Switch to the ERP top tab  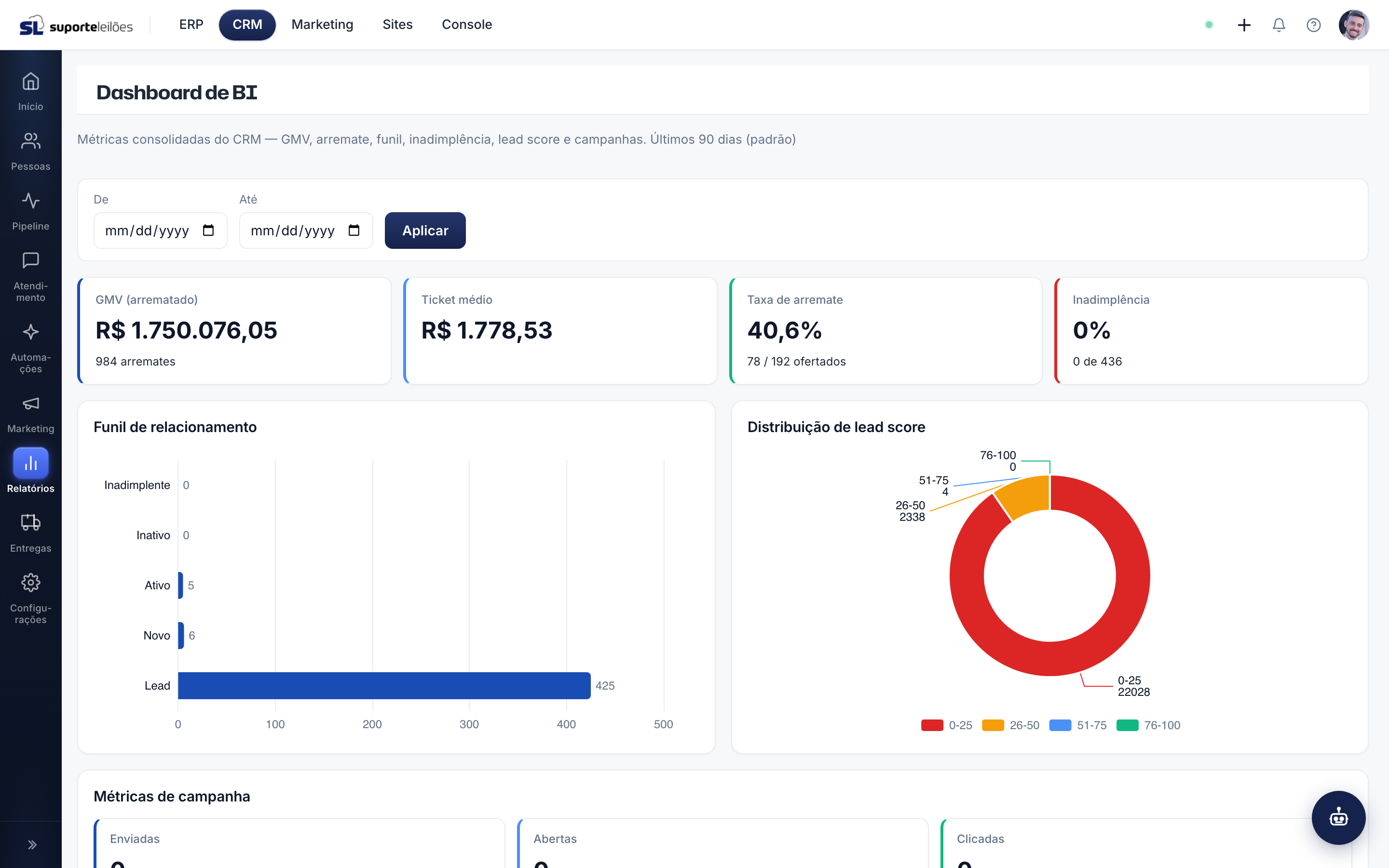point(191,25)
